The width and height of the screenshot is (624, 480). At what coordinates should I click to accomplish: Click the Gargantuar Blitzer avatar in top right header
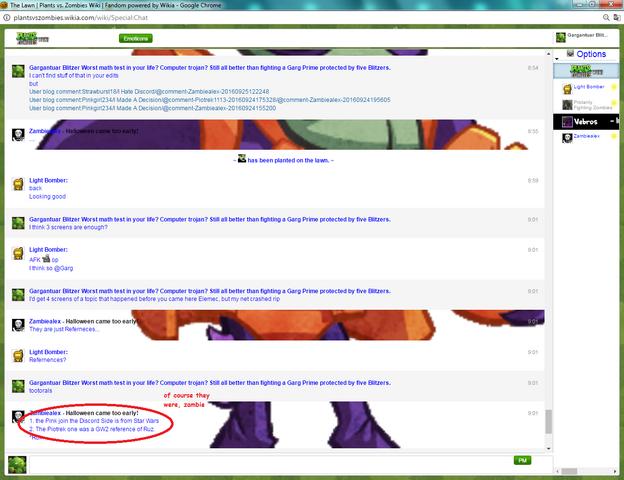(x=561, y=37)
